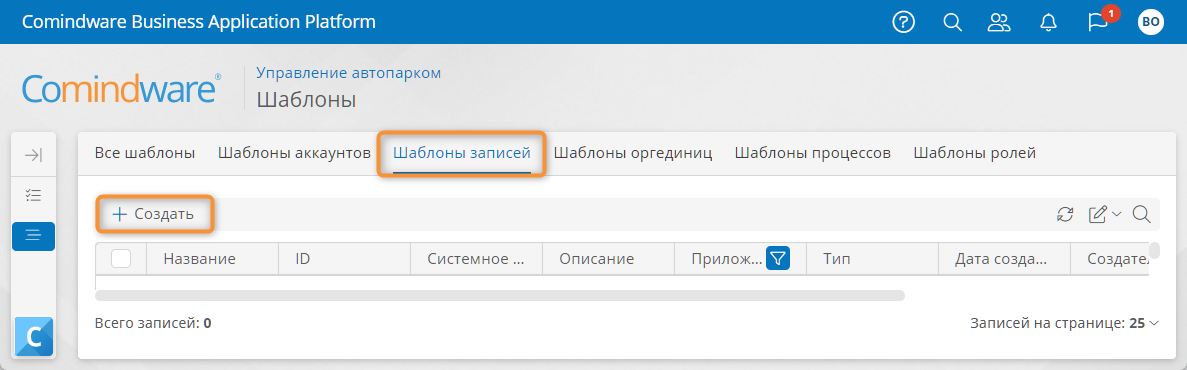Click the Comindware logo
This screenshot has width=1187, height=370.
coord(122,89)
